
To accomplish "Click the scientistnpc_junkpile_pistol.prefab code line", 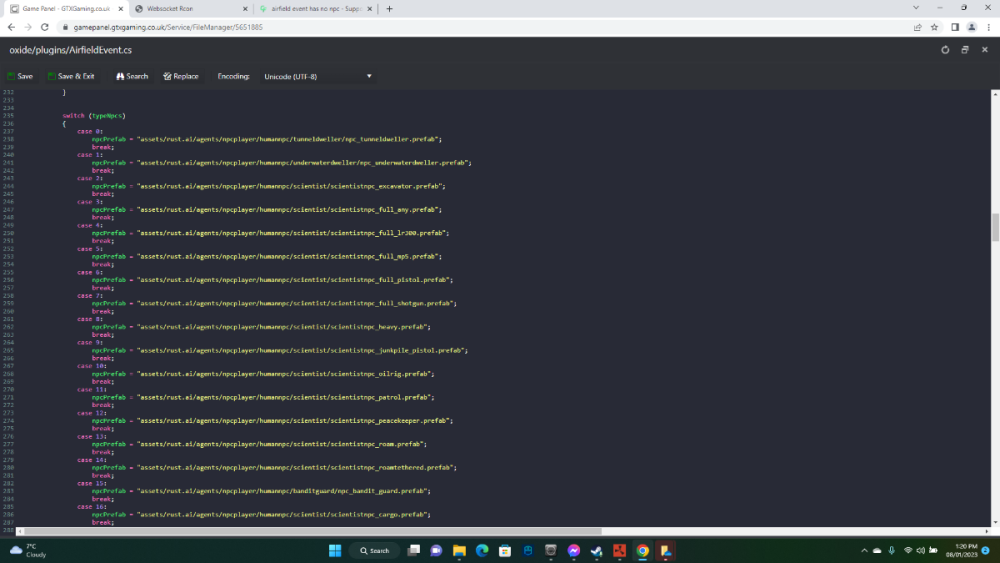I will [x=279, y=350].
